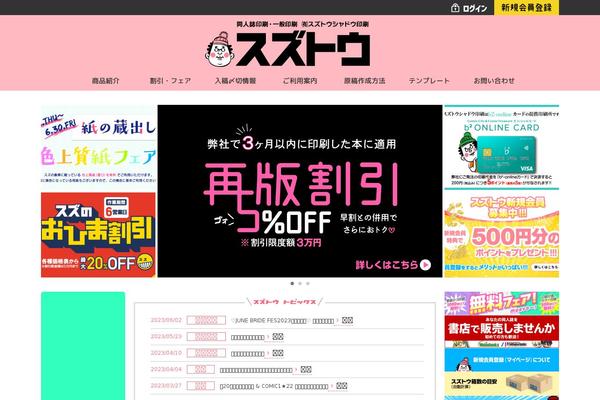Open the ご利用案内 menu item
This screenshot has height=400, width=600.
coord(300,81)
